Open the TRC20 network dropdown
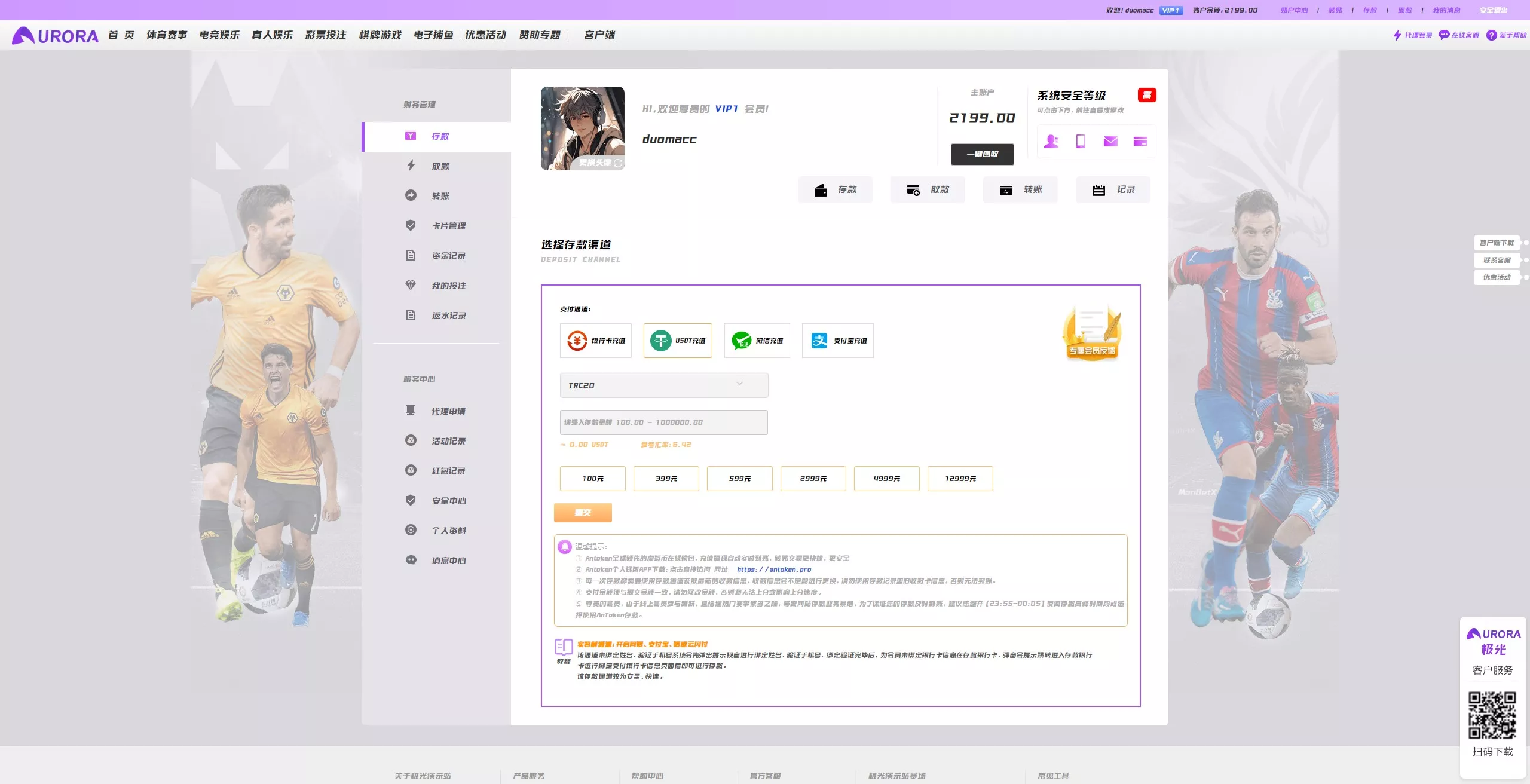This screenshot has height=784, width=1530. click(x=664, y=385)
